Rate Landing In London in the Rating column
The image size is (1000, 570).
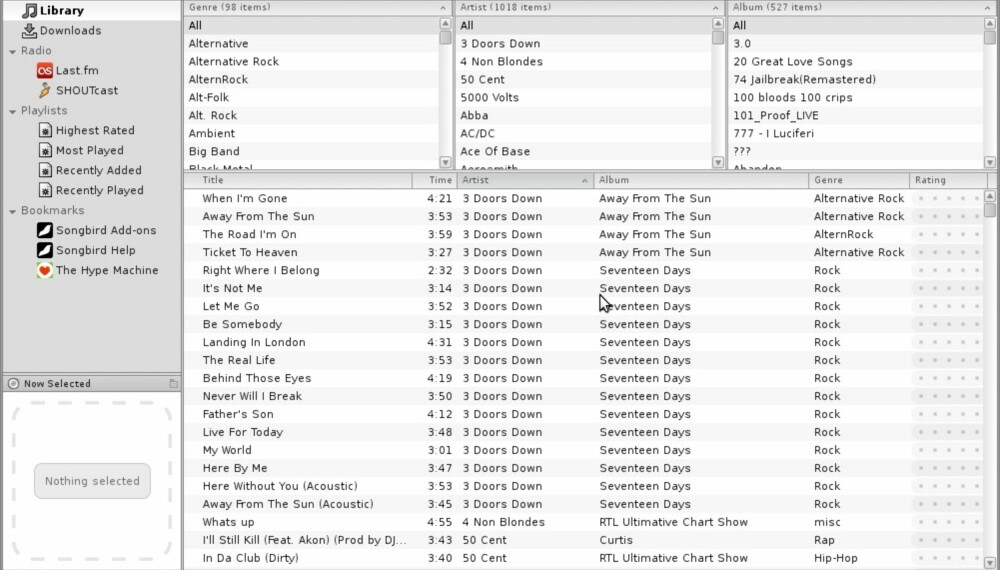[x=948, y=342]
